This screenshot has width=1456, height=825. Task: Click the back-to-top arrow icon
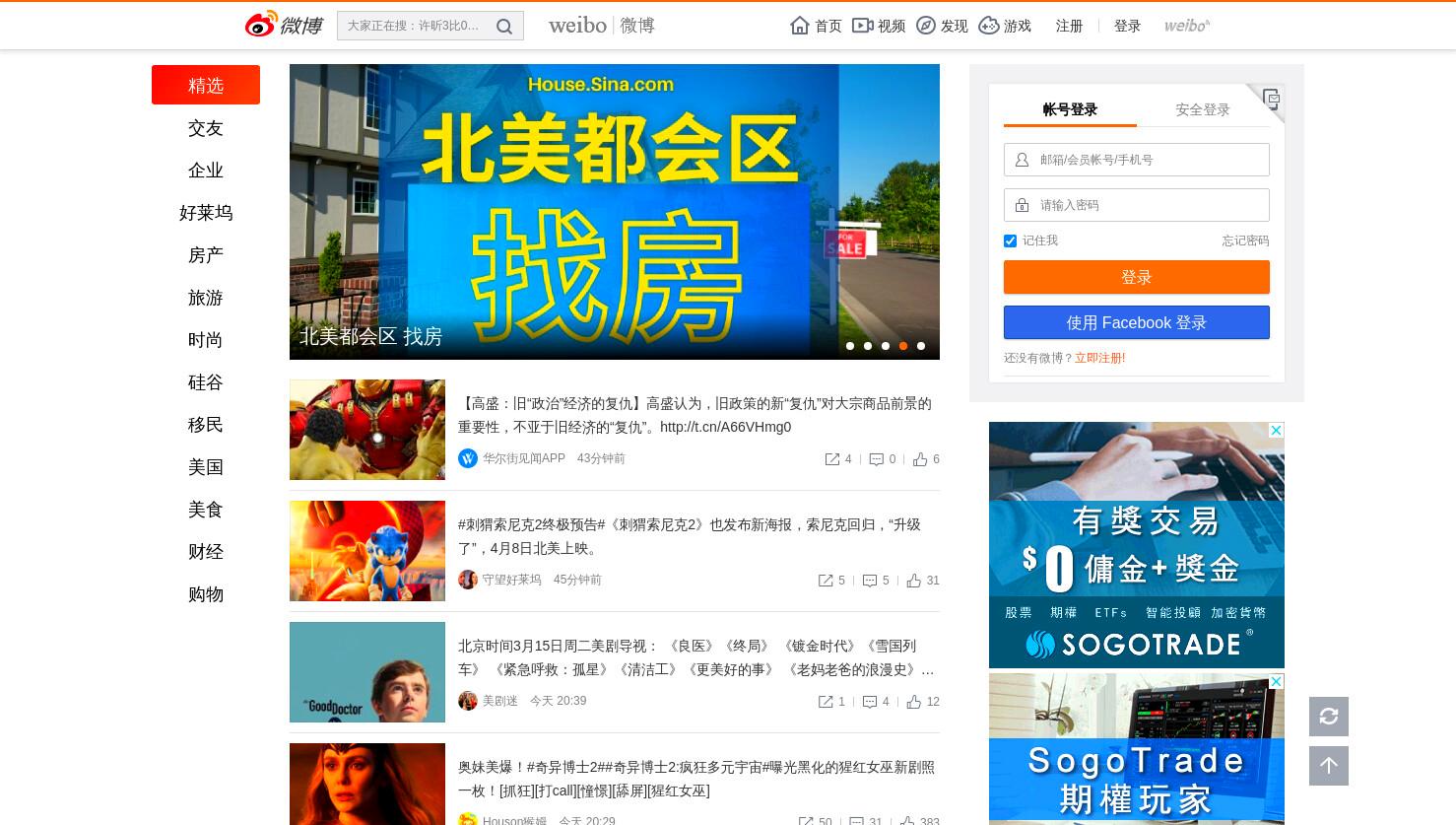pos(1329,766)
